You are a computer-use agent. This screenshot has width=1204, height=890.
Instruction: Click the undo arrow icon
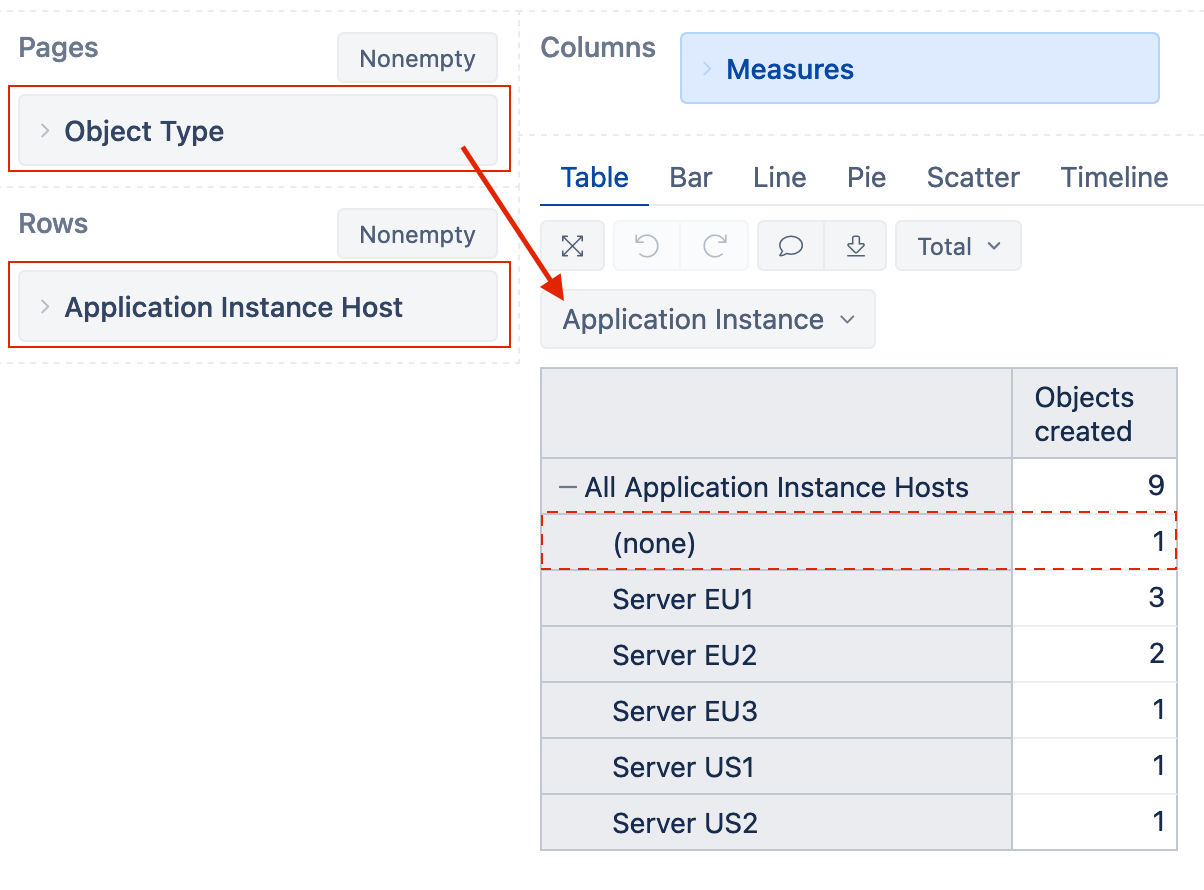(x=647, y=246)
